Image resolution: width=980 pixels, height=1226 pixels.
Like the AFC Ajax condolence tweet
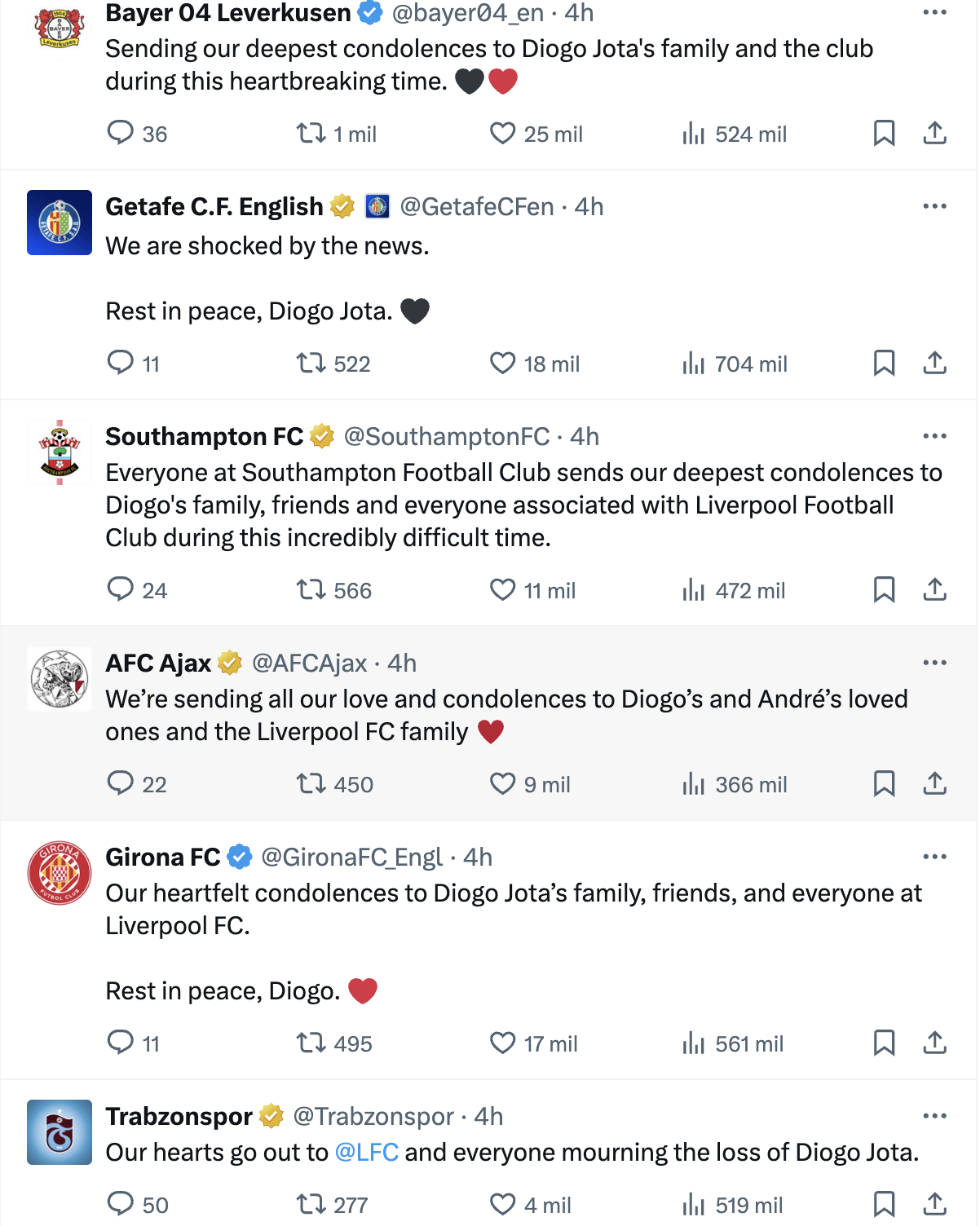tap(502, 784)
